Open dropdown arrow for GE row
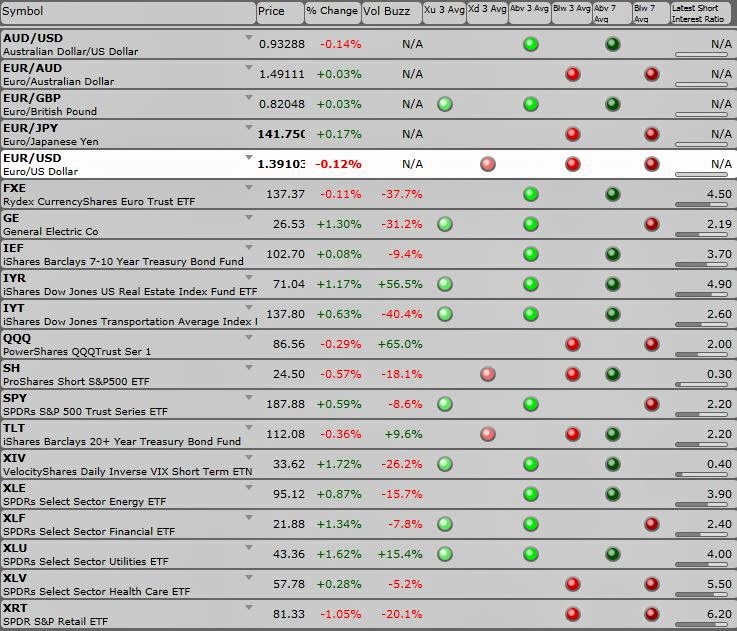This screenshot has width=737, height=631. [249, 218]
